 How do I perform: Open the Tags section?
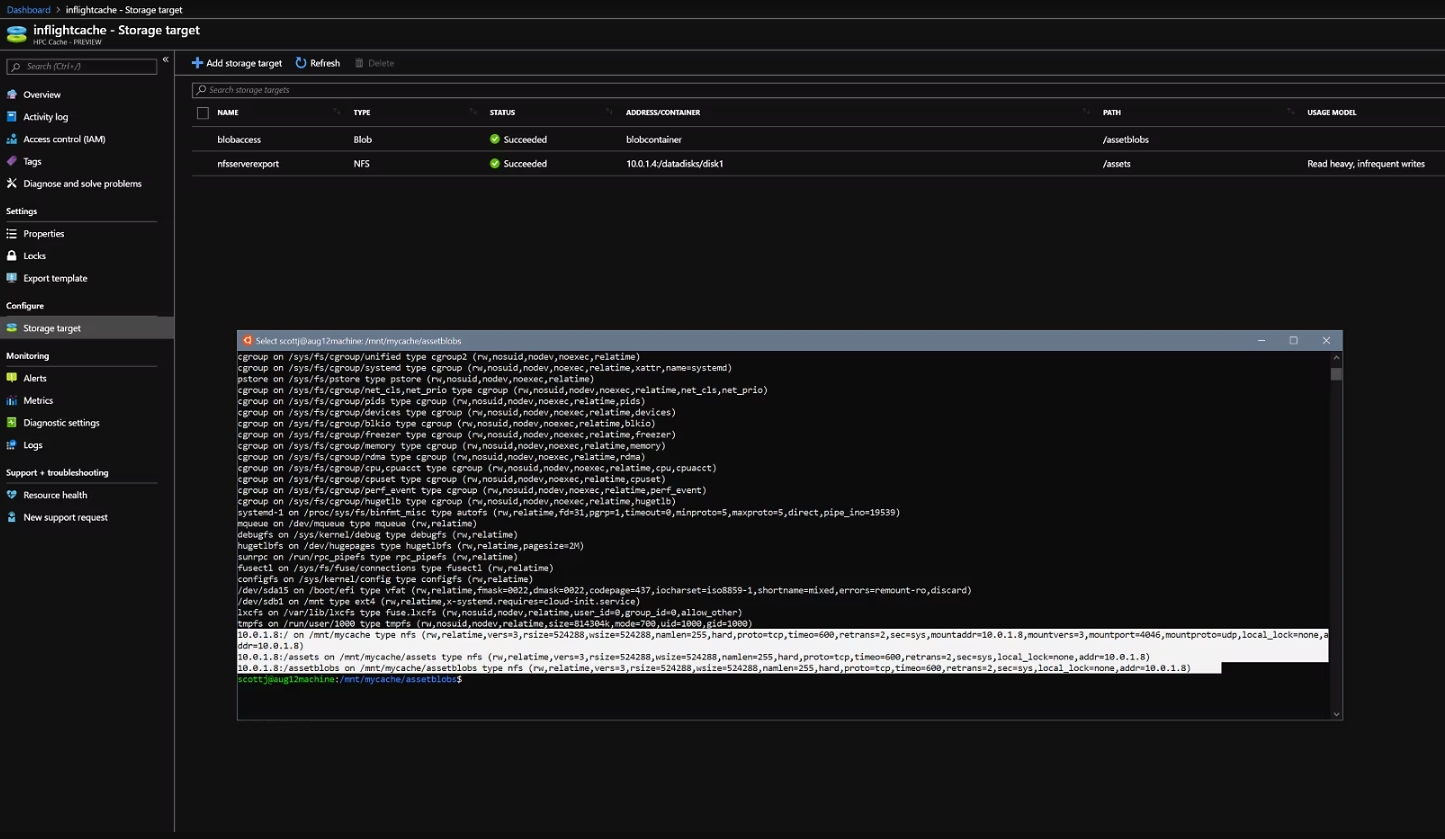click(32, 161)
